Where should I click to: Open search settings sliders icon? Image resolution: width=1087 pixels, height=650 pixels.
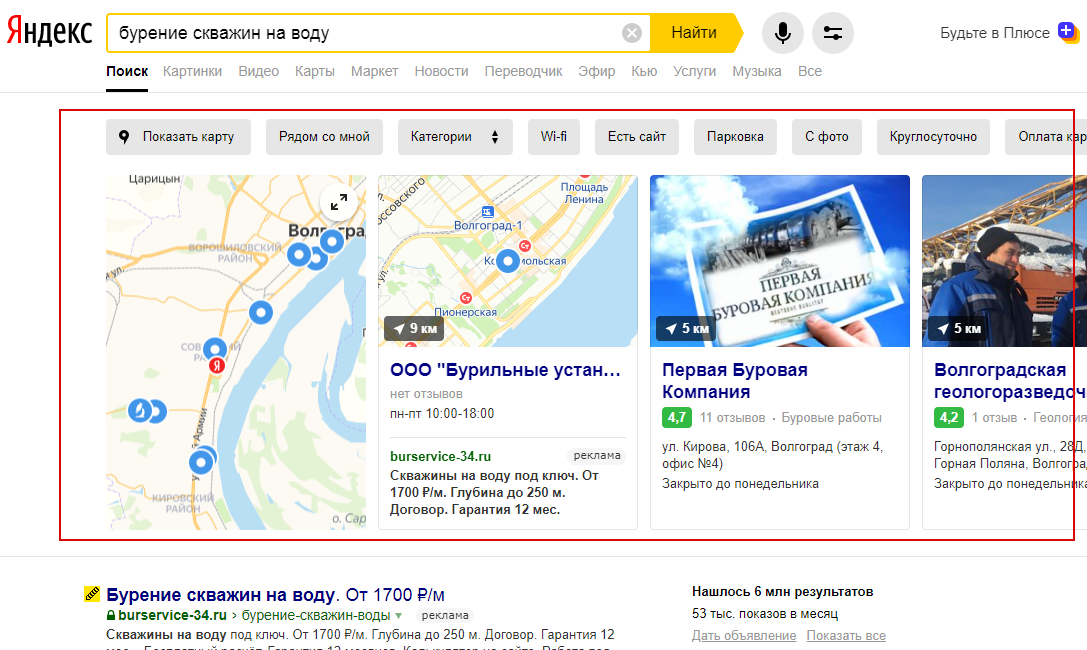(833, 33)
